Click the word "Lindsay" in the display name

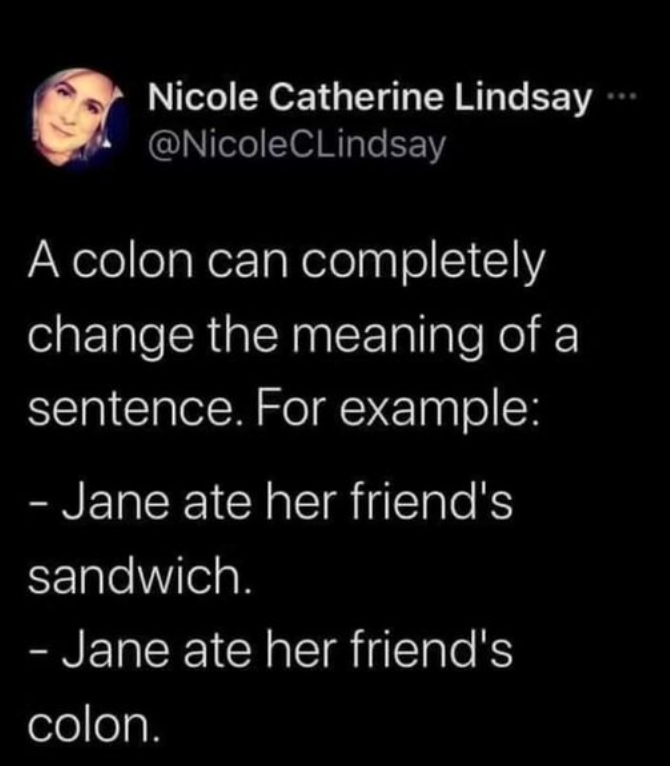click(x=523, y=100)
